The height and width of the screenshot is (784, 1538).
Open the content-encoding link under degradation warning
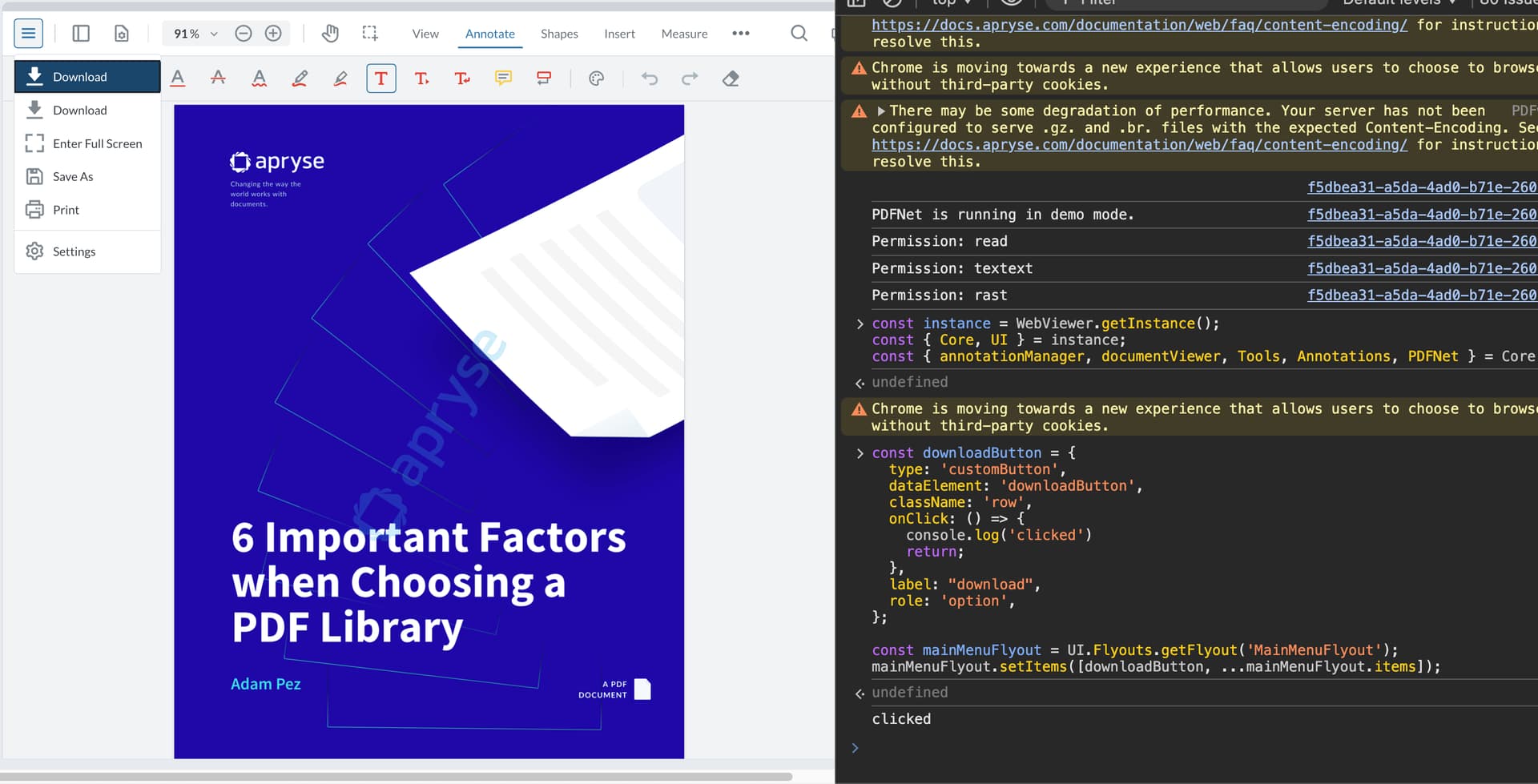[x=1139, y=145]
